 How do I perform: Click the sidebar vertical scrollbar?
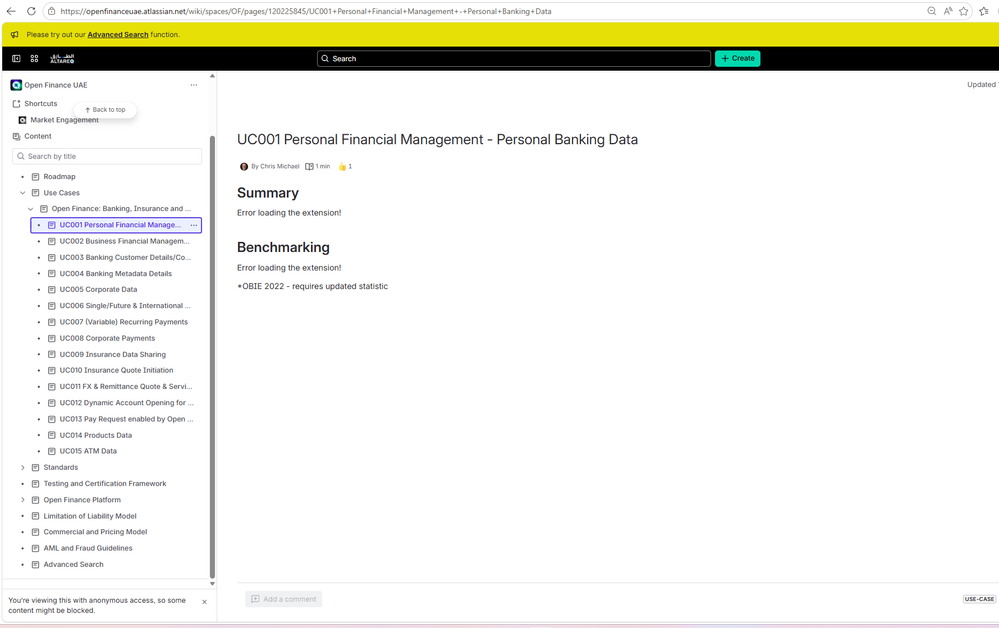click(x=212, y=357)
